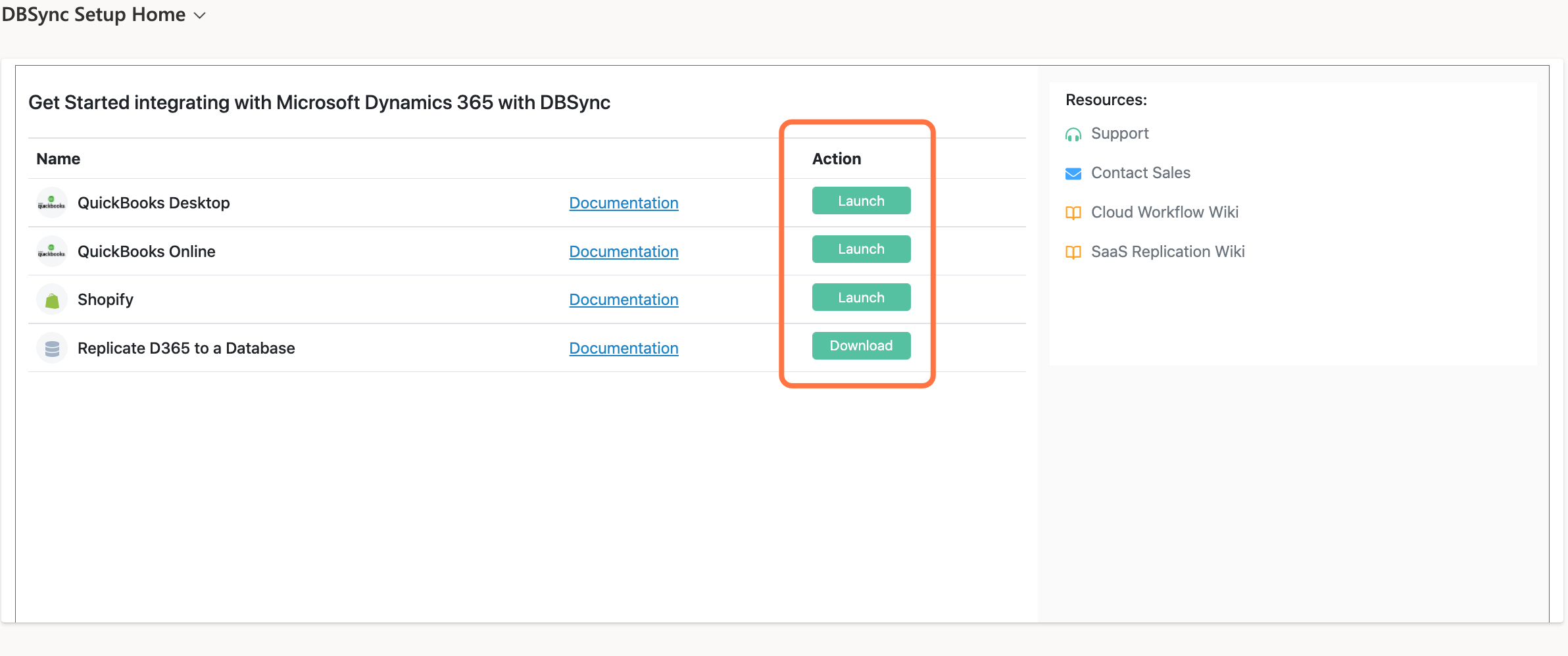Download the D365 database replication tool
1568x656 pixels.
click(x=861, y=346)
